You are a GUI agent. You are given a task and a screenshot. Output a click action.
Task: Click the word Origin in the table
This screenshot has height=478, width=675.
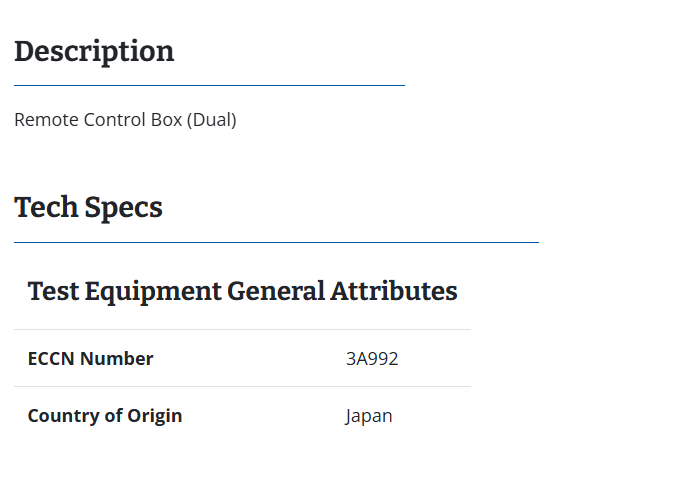[155, 416]
